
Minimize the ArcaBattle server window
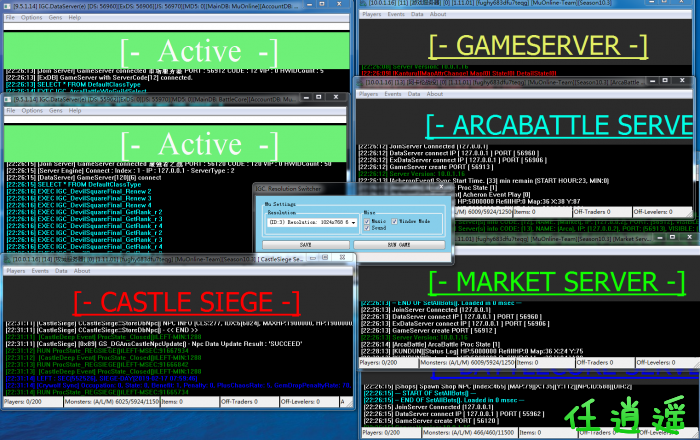[x=652, y=81]
